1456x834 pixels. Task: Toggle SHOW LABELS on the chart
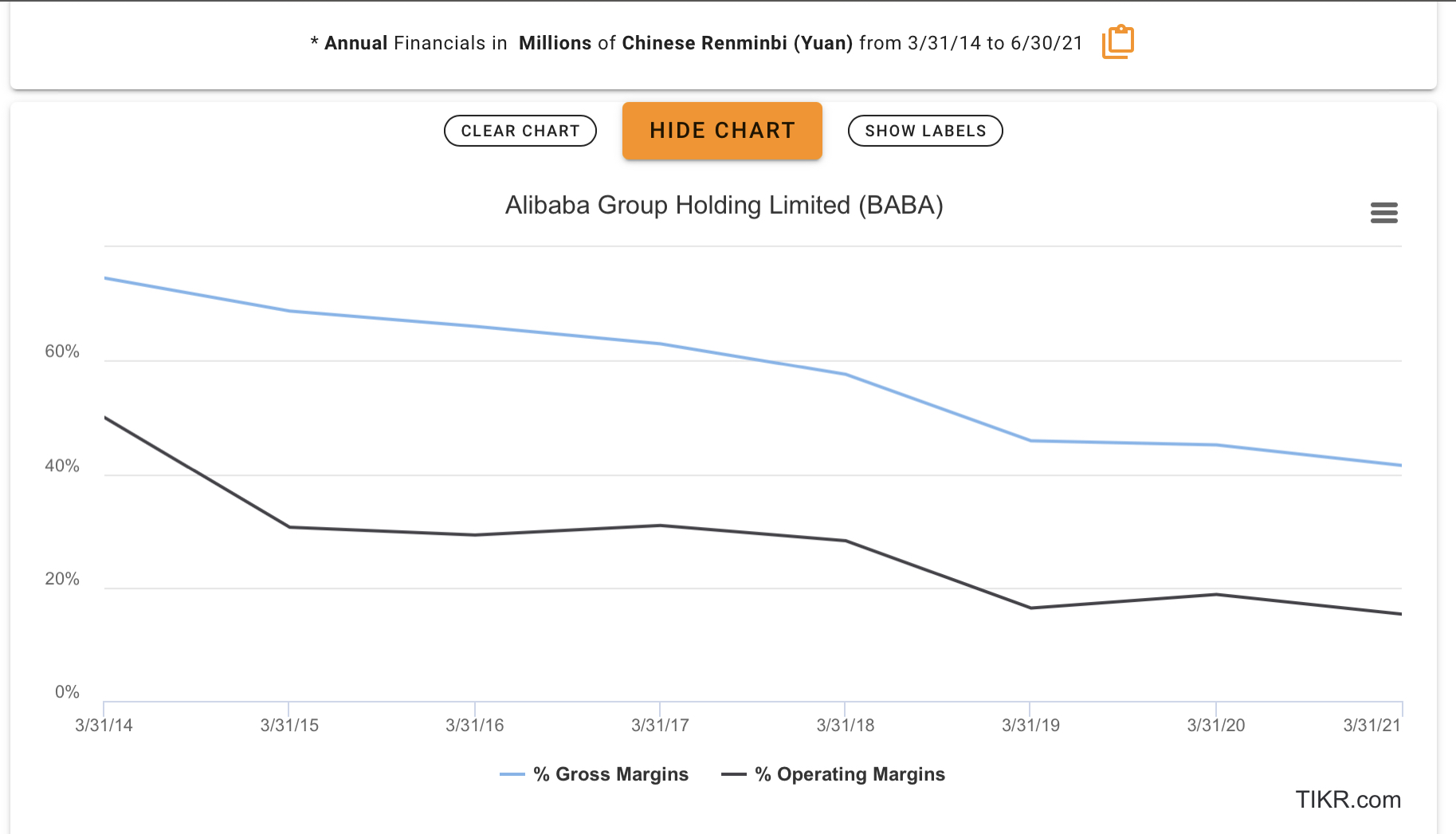pyautogui.click(x=924, y=131)
